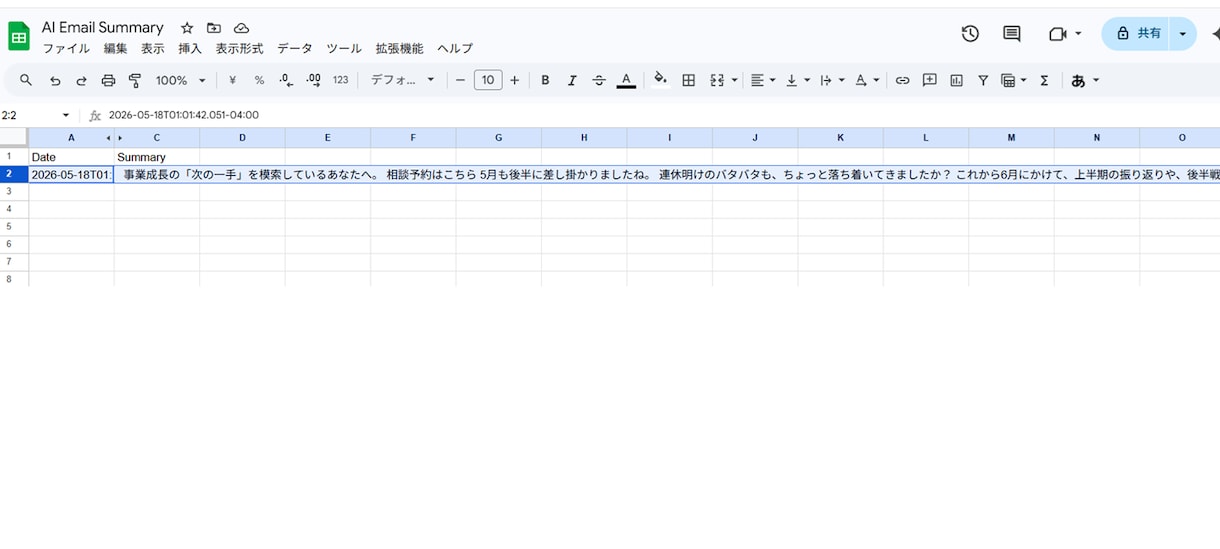
Task: Print the spreadsheet
Action: (x=108, y=80)
